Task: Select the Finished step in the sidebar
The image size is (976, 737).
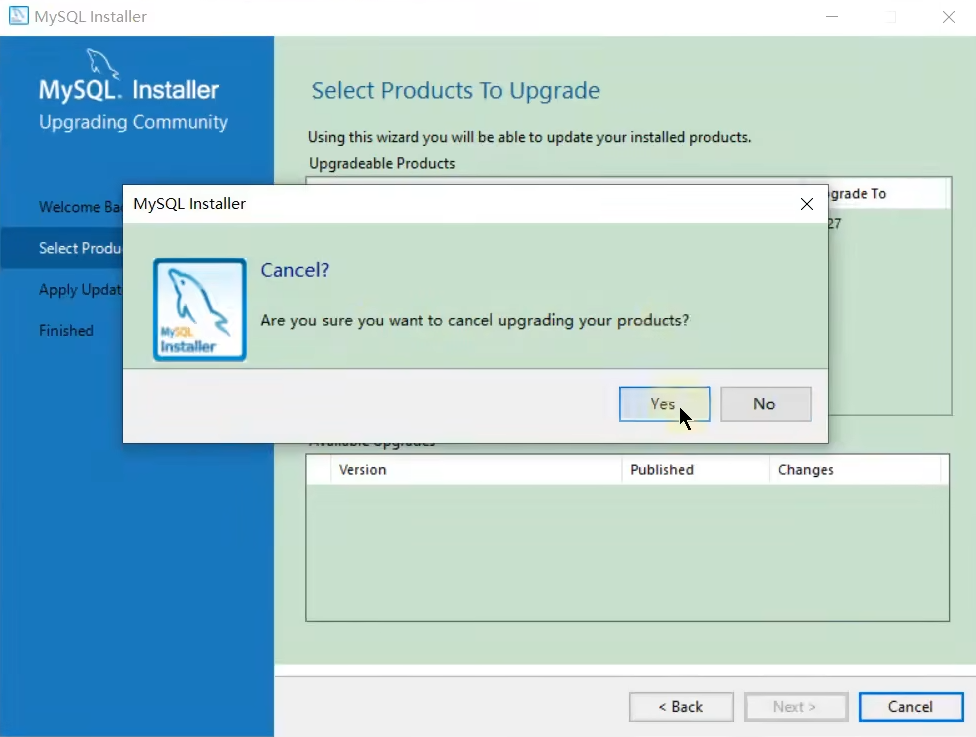Action: click(x=66, y=331)
